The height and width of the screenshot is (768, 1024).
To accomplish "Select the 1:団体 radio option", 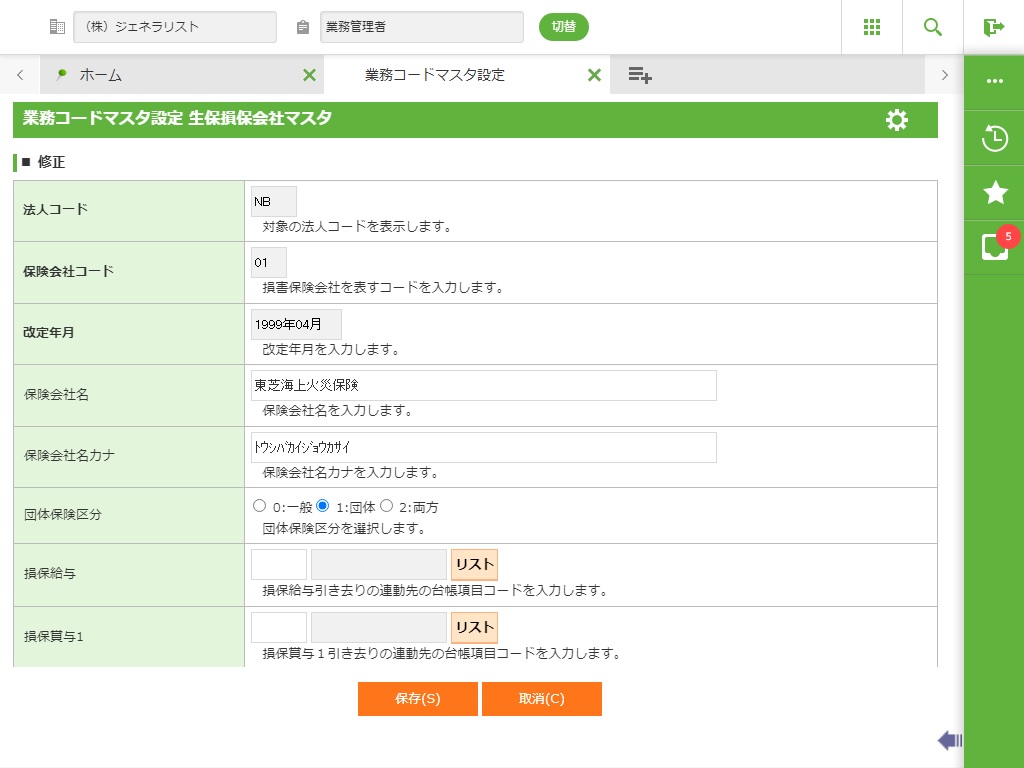I will pyautogui.click(x=323, y=506).
